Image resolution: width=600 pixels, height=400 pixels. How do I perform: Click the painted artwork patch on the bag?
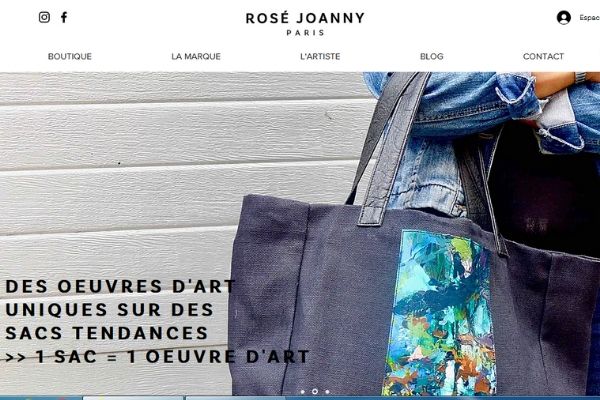pos(440,312)
